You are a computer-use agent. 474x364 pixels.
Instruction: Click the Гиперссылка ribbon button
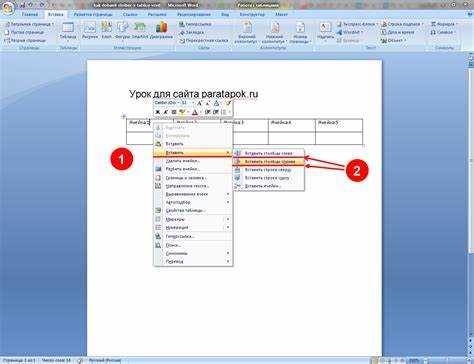(x=195, y=24)
